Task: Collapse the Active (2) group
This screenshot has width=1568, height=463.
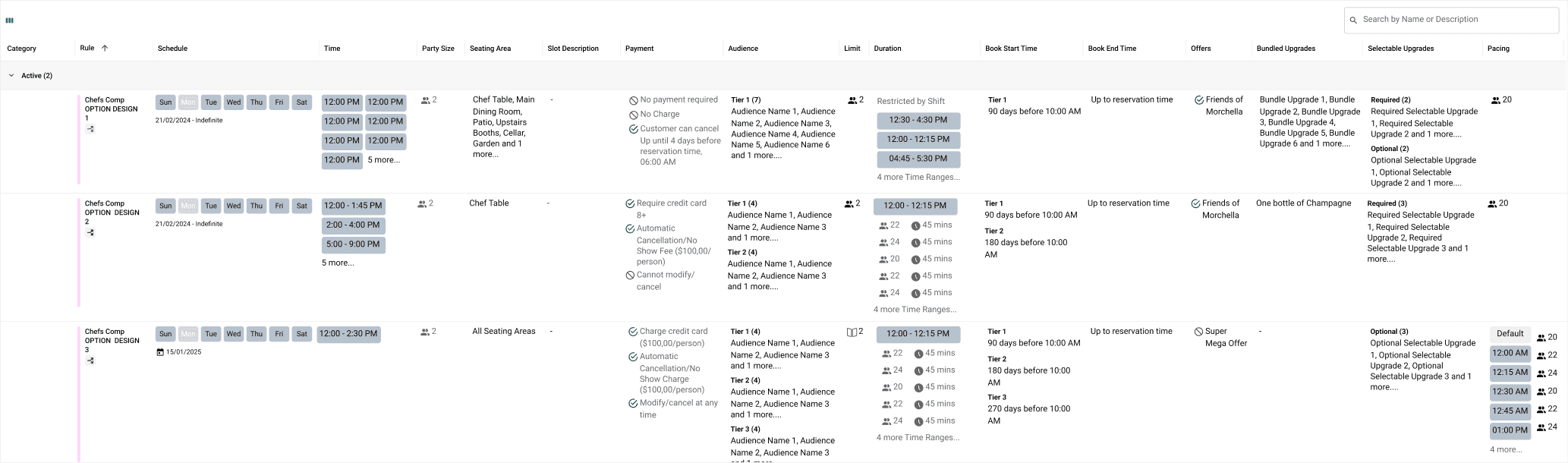Action: pos(11,76)
